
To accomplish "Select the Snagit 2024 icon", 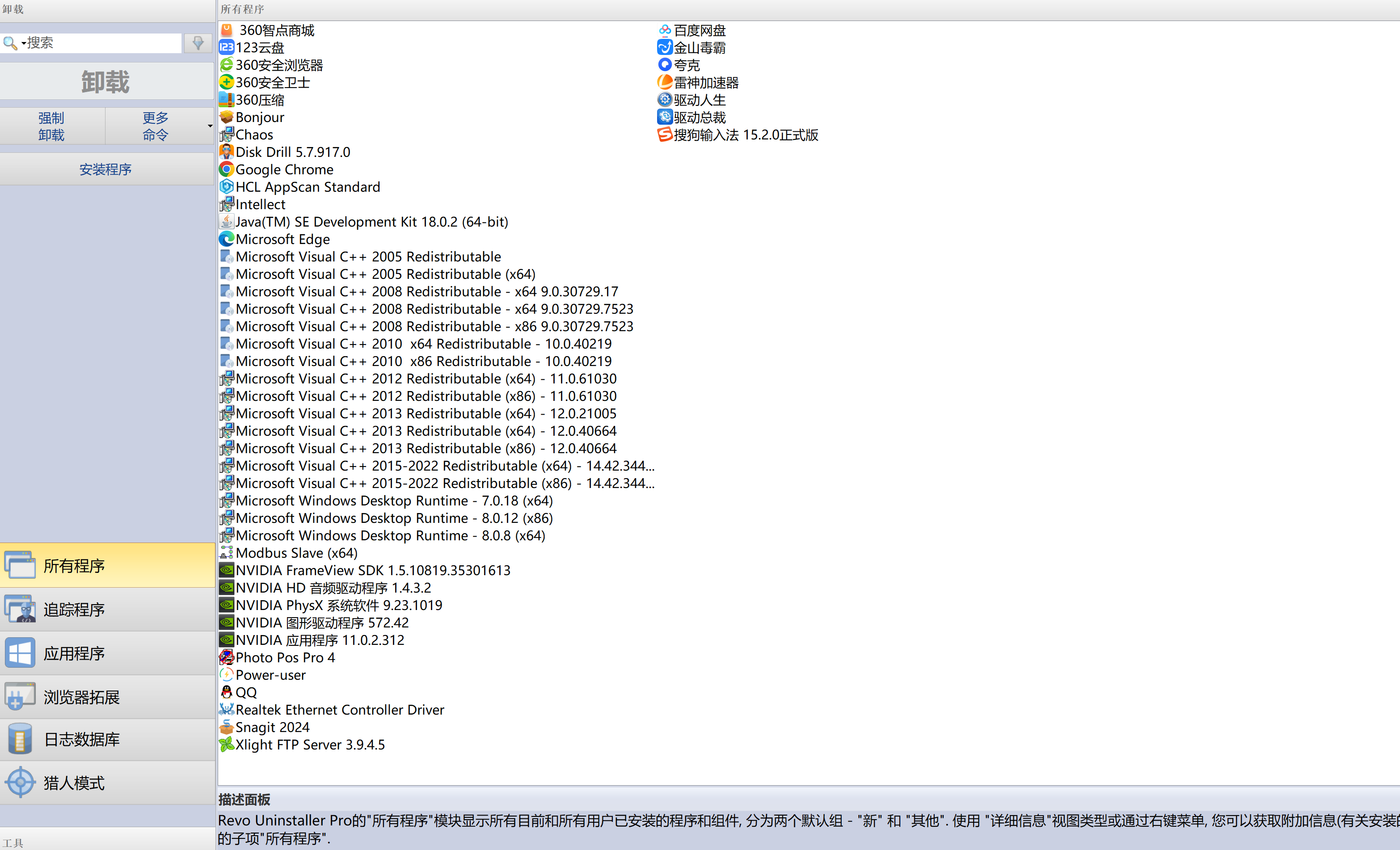I will point(226,727).
